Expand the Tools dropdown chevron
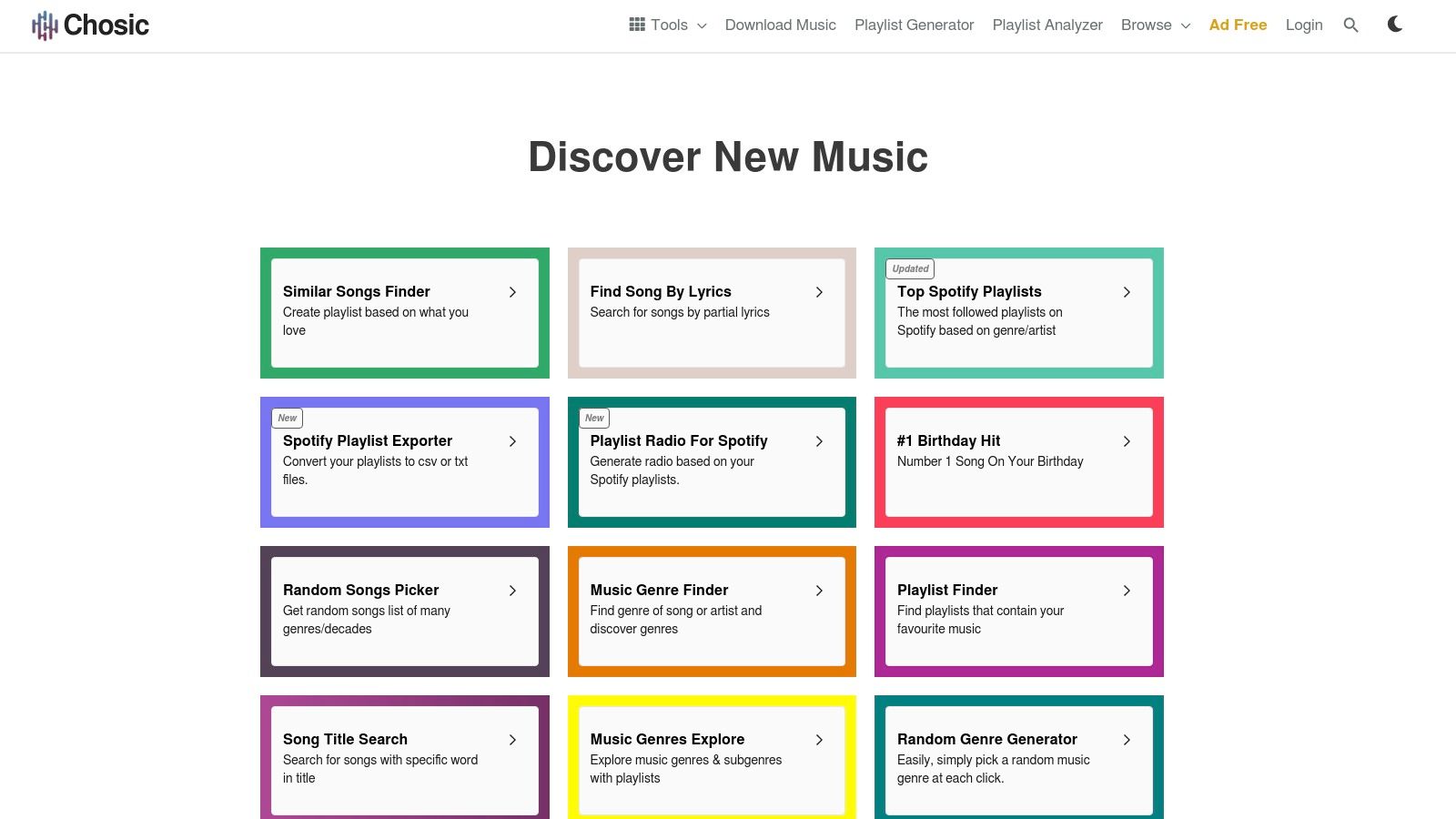The height and width of the screenshot is (819, 1456). (x=702, y=25)
